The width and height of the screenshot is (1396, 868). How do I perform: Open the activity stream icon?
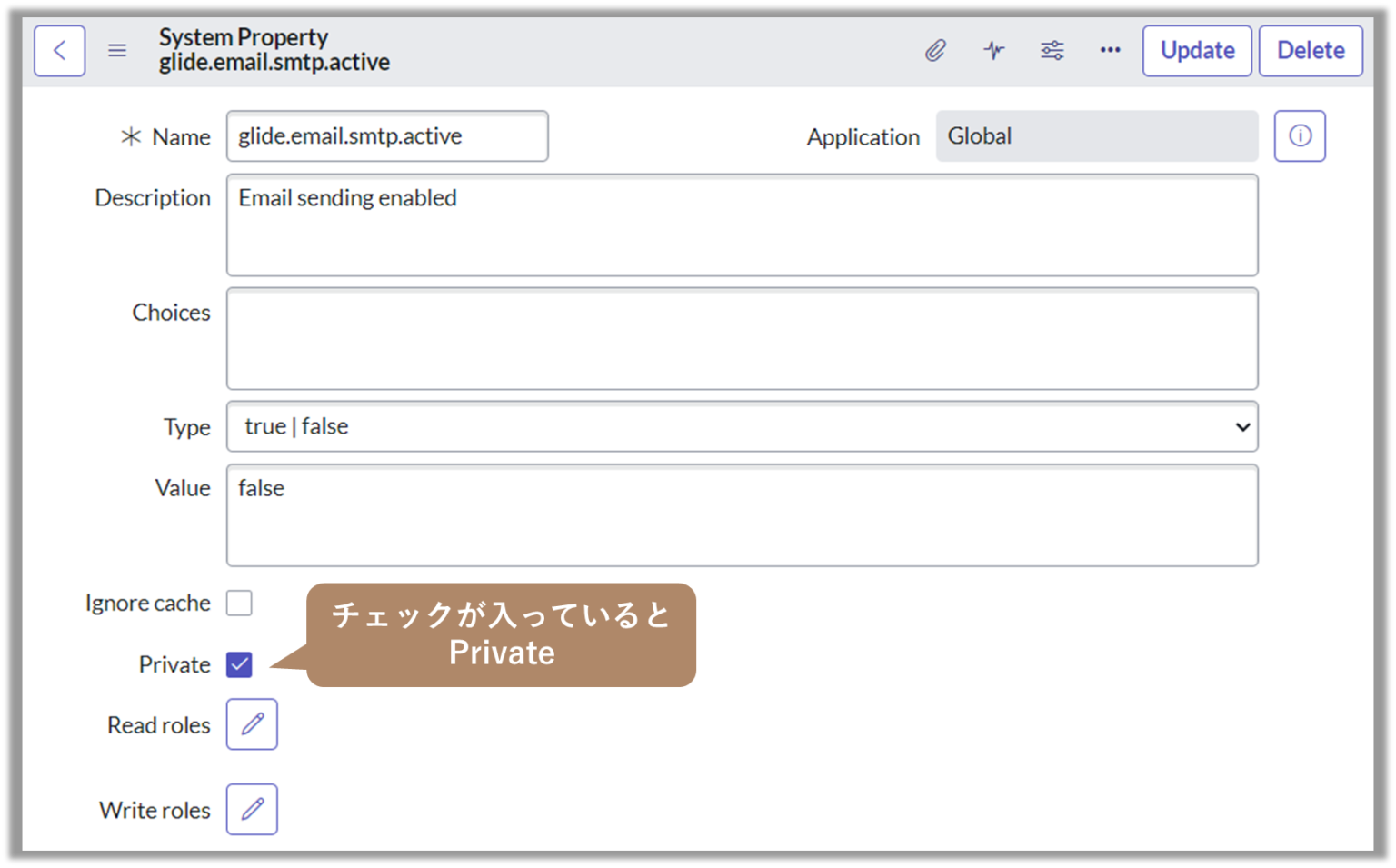point(994,51)
